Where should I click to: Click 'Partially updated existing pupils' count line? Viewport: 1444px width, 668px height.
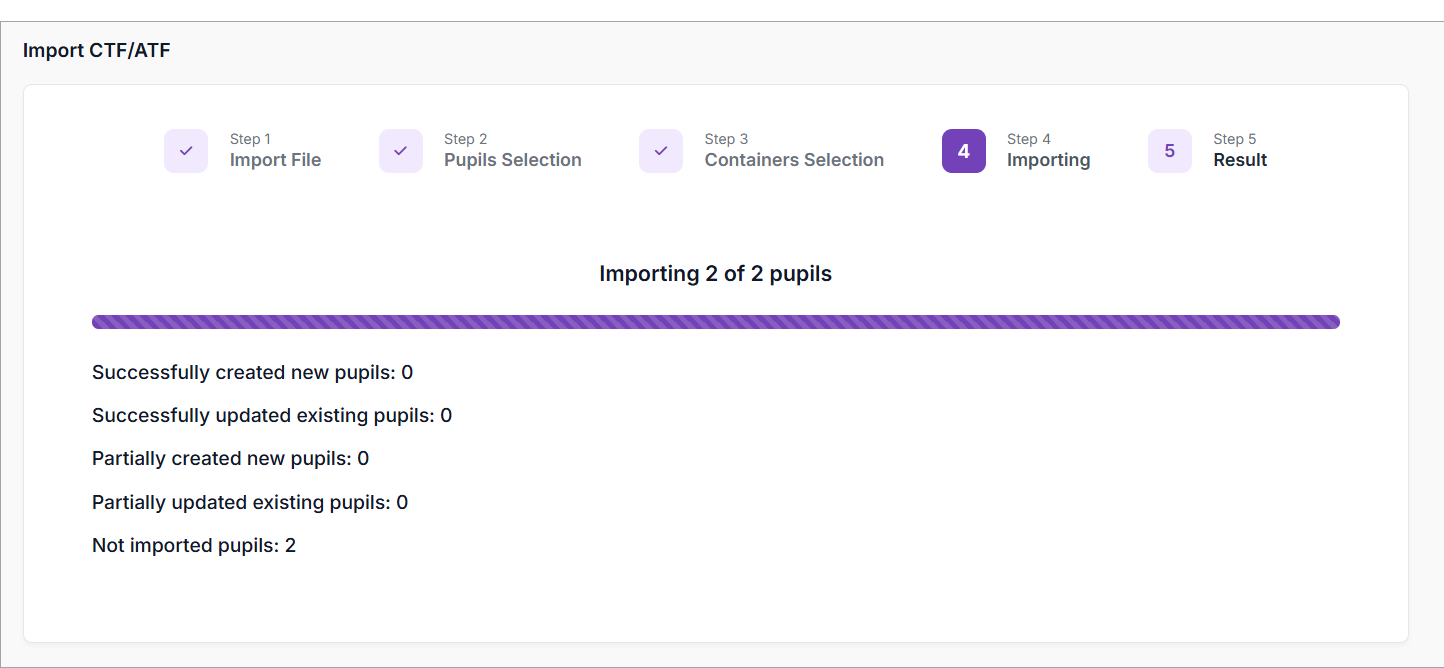(250, 502)
